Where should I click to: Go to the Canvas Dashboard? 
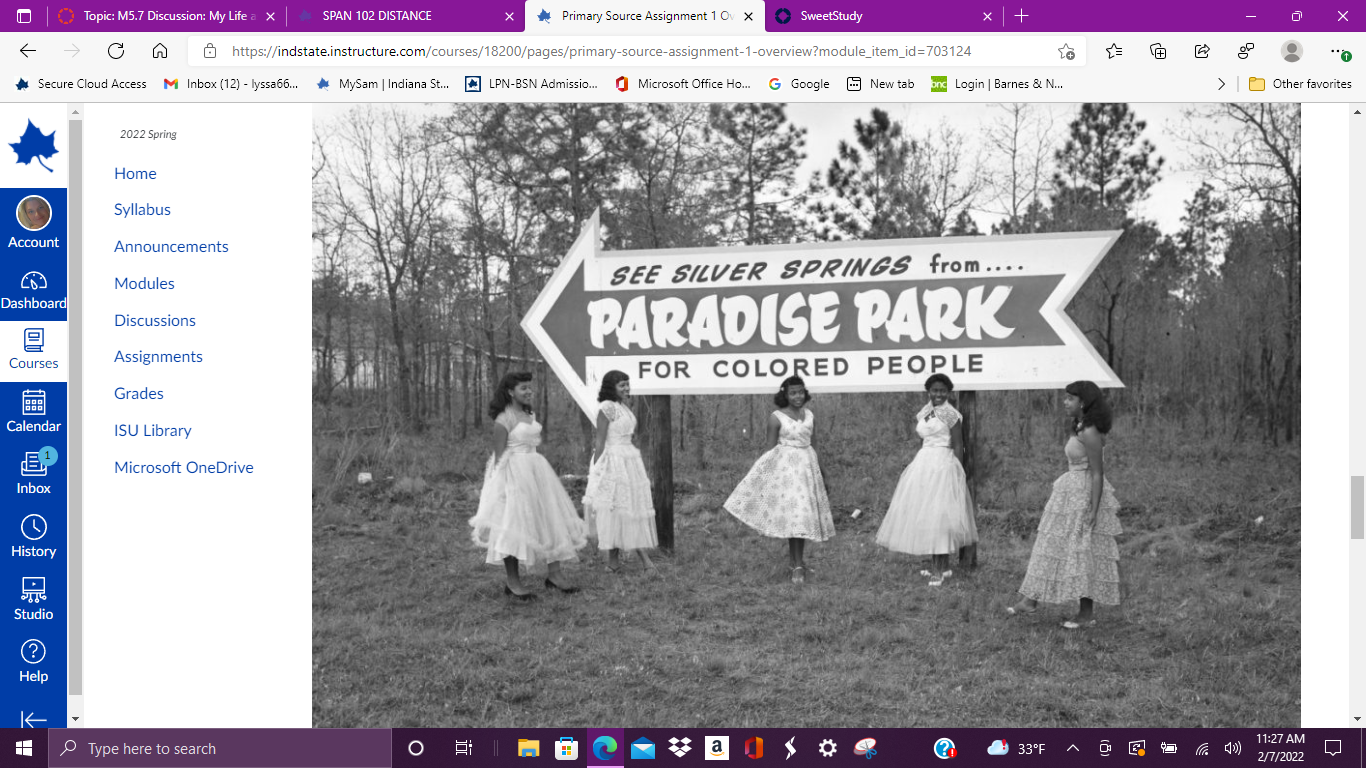34,290
